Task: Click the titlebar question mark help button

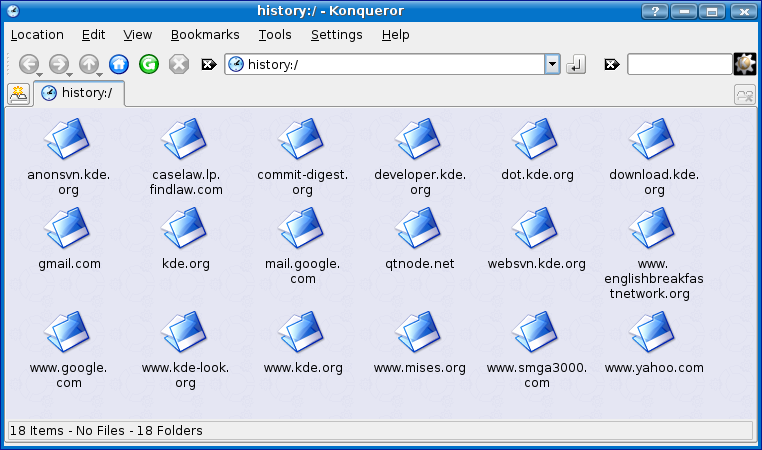Action: coord(655,11)
